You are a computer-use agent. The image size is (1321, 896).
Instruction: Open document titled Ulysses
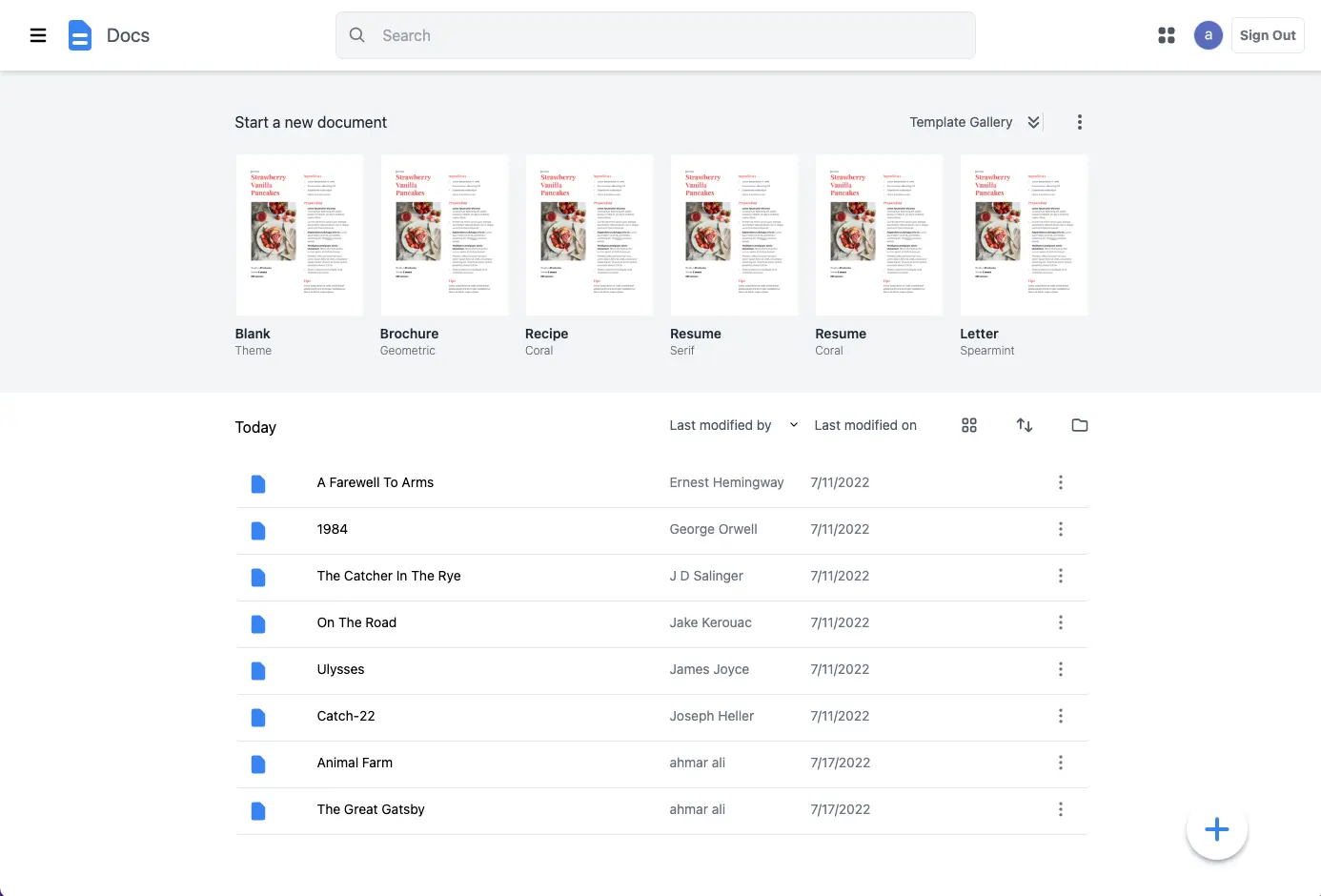(340, 669)
